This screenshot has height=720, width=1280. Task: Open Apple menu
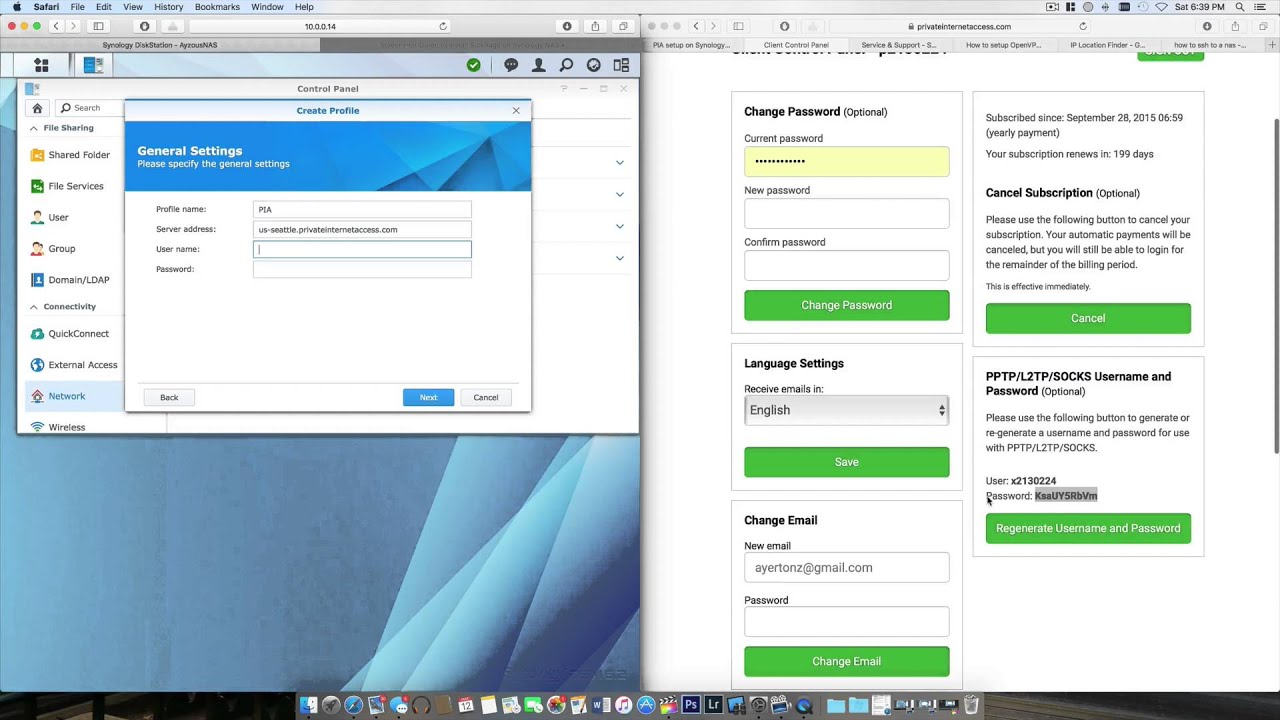(x=16, y=7)
